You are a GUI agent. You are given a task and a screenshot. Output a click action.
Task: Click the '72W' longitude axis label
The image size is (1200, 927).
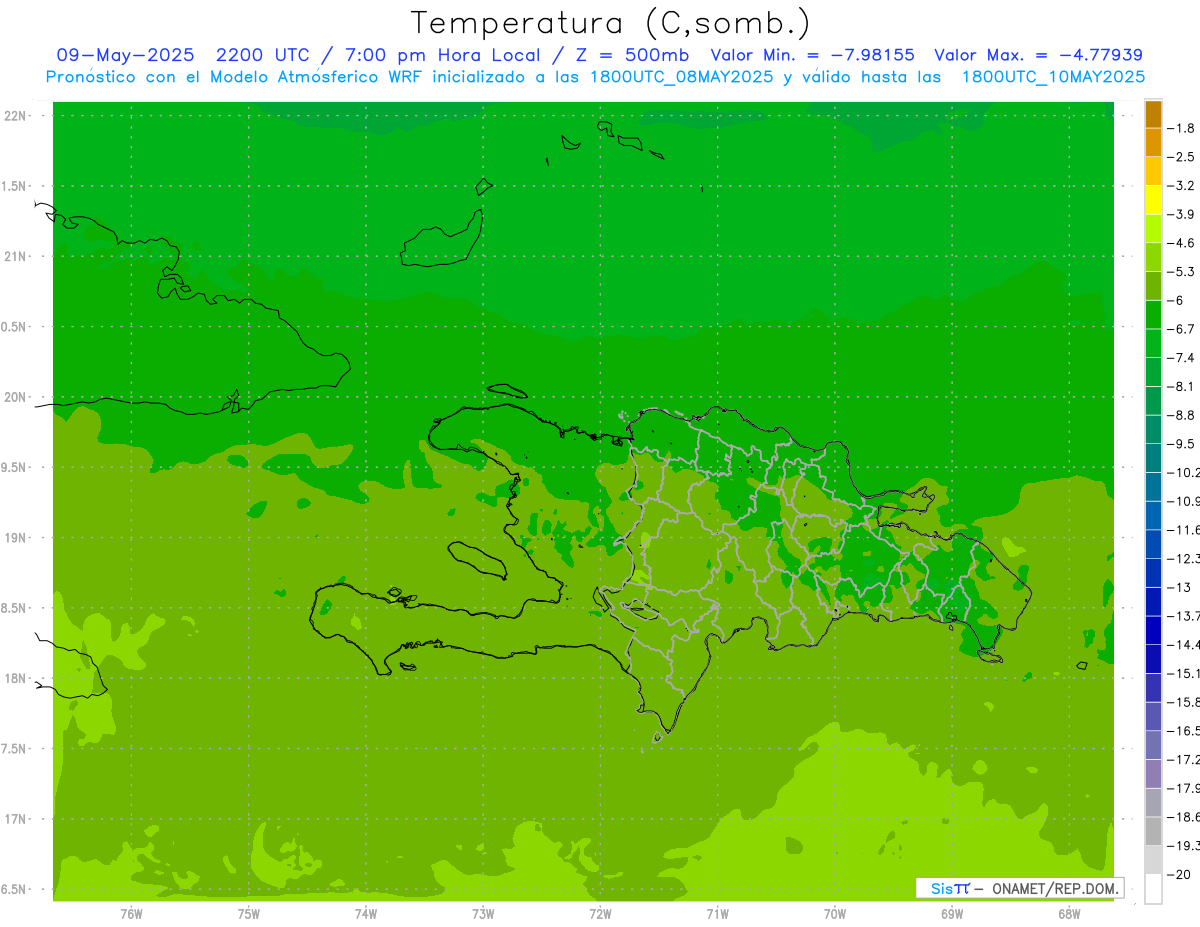coord(600,914)
